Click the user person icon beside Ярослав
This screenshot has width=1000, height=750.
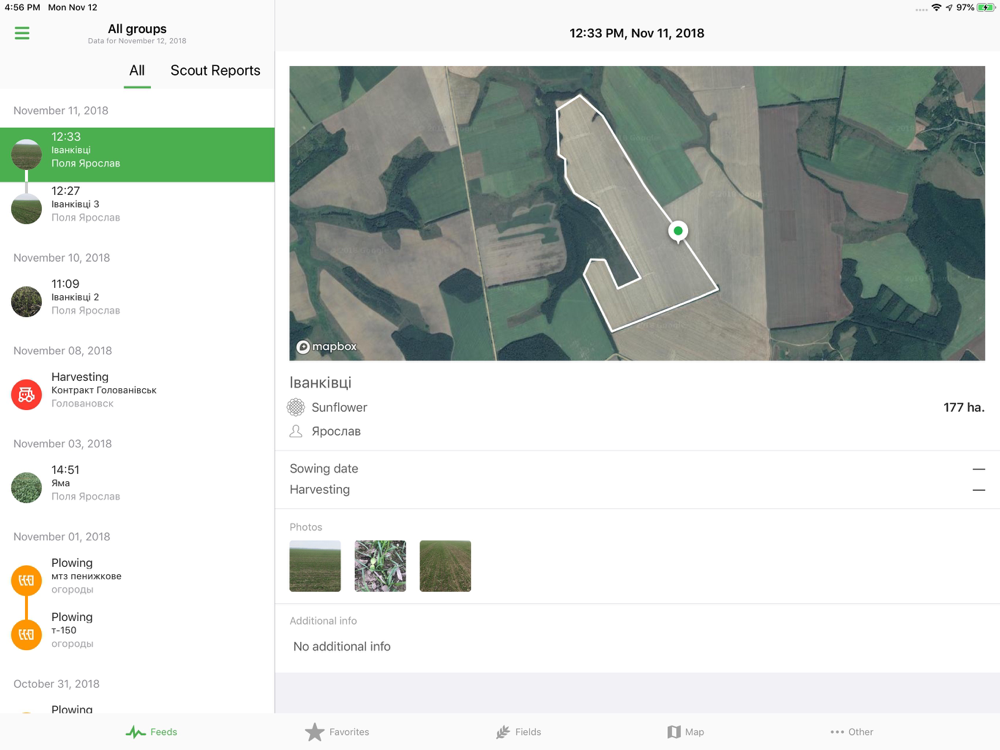[x=296, y=431]
